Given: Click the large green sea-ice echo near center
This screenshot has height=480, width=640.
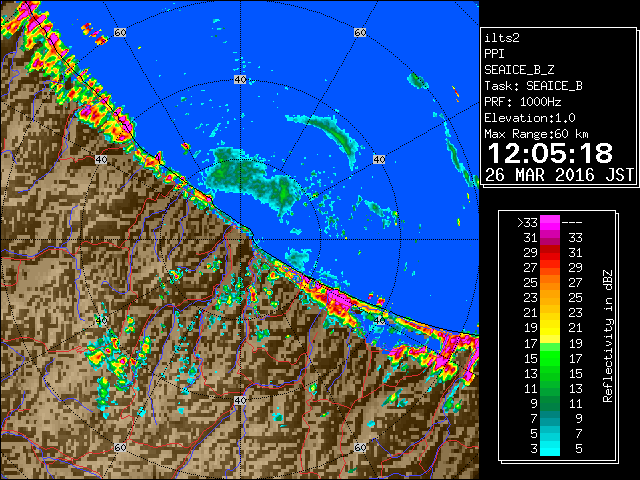Looking at the screenshot, I should click(253, 182).
